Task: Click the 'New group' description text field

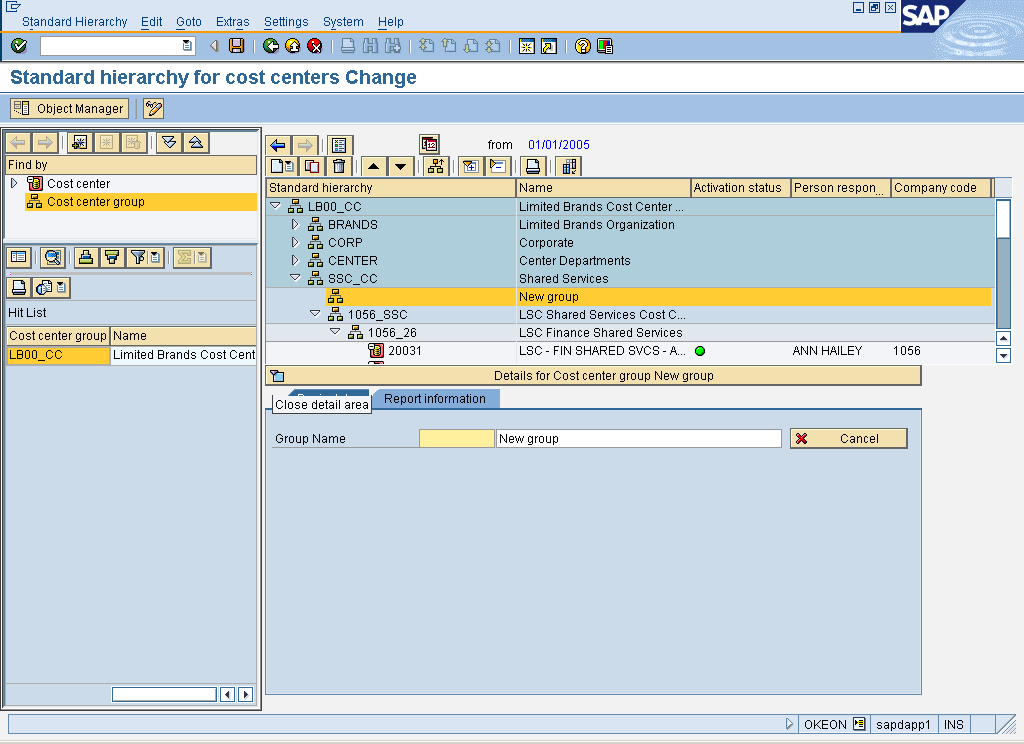Action: tap(639, 438)
